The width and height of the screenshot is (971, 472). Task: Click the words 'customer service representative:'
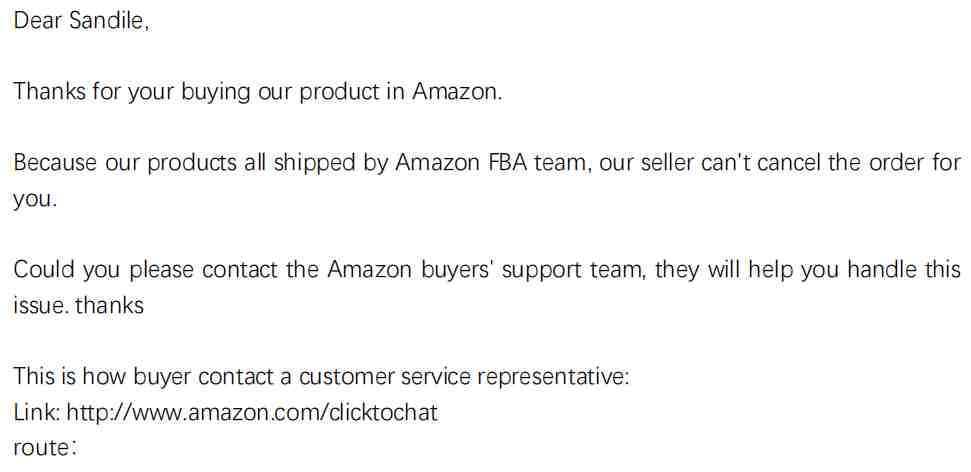pyautogui.click(x=464, y=376)
